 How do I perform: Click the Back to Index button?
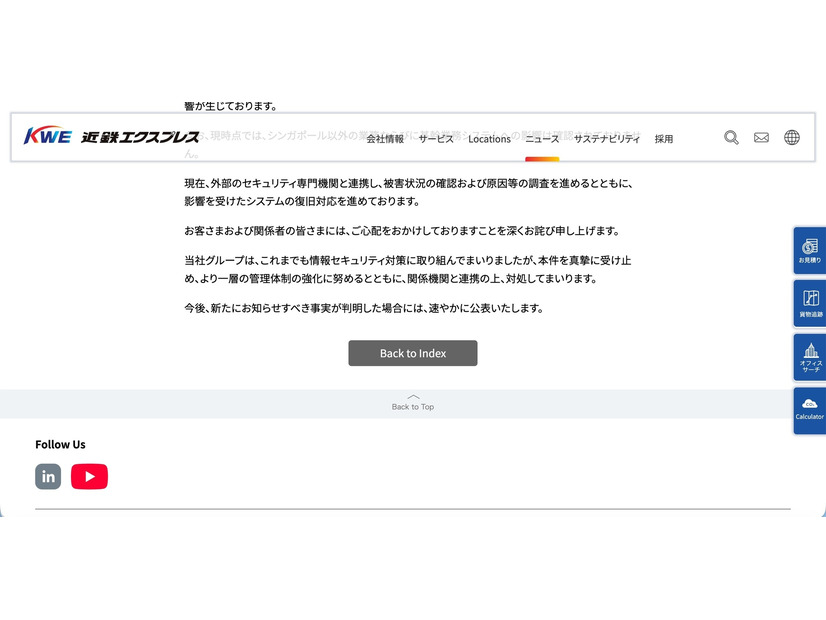coord(413,353)
